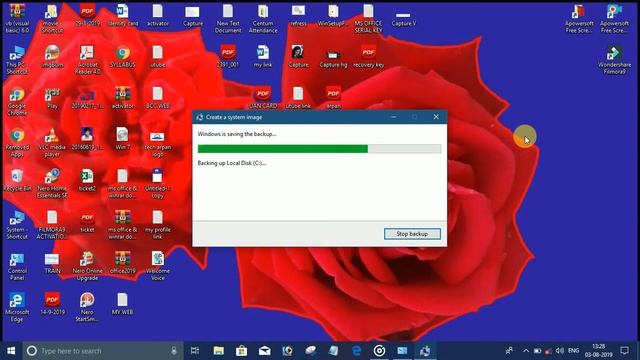Screen dimensions: 640x360
Task: Open Microsoft Store from the taskbar
Action: pos(242,351)
